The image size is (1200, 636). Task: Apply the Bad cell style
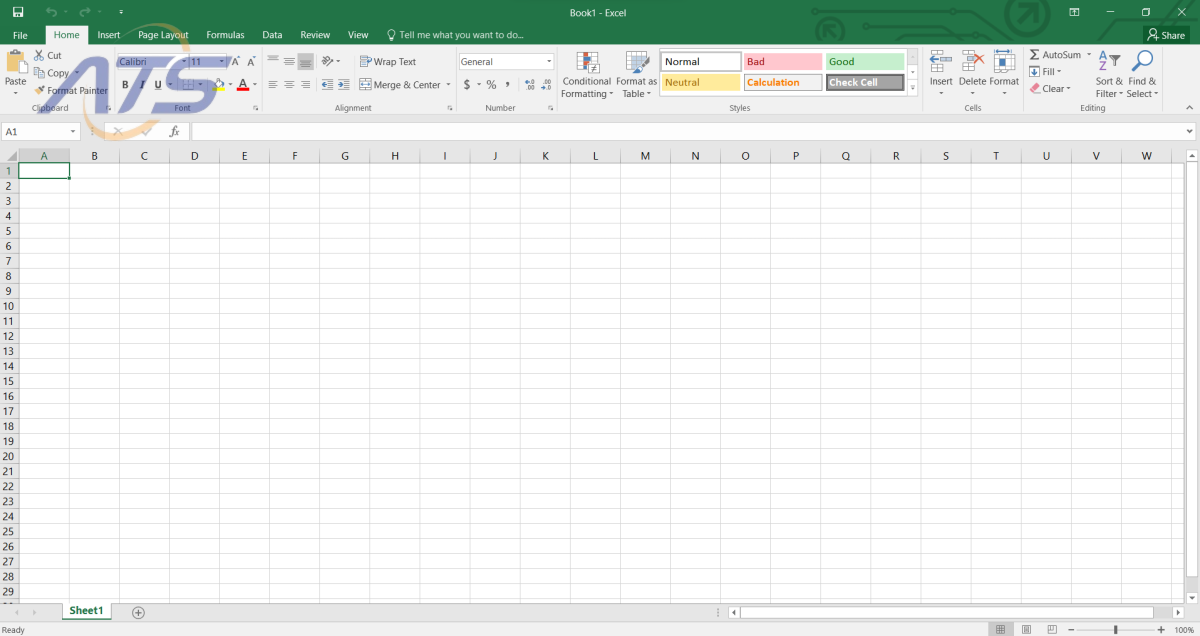783,62
